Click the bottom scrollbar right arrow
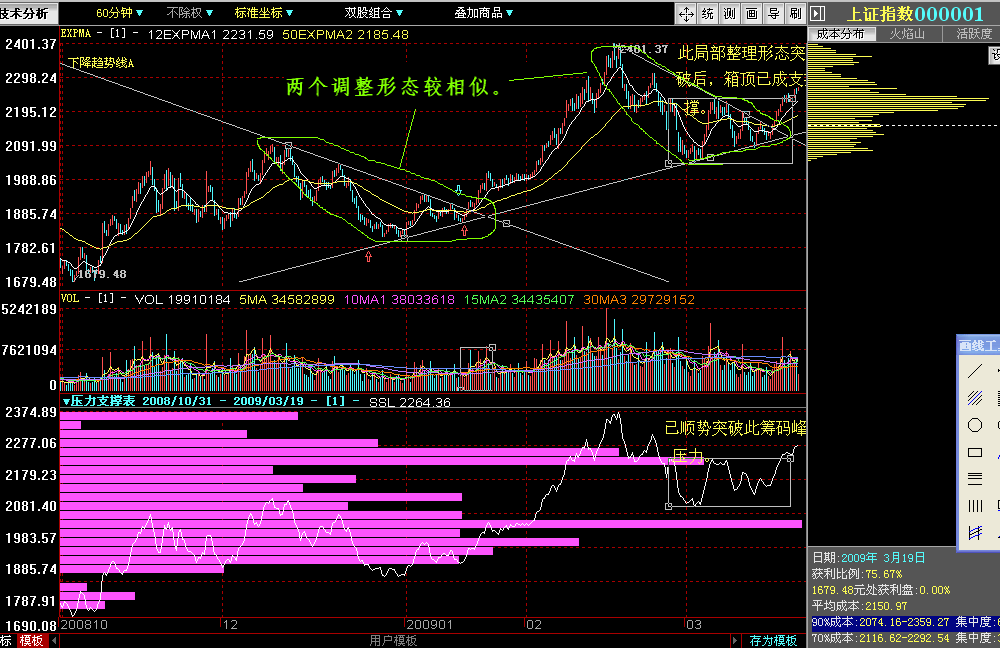Screen dimensions: 1000x648 tap(735, 641)
